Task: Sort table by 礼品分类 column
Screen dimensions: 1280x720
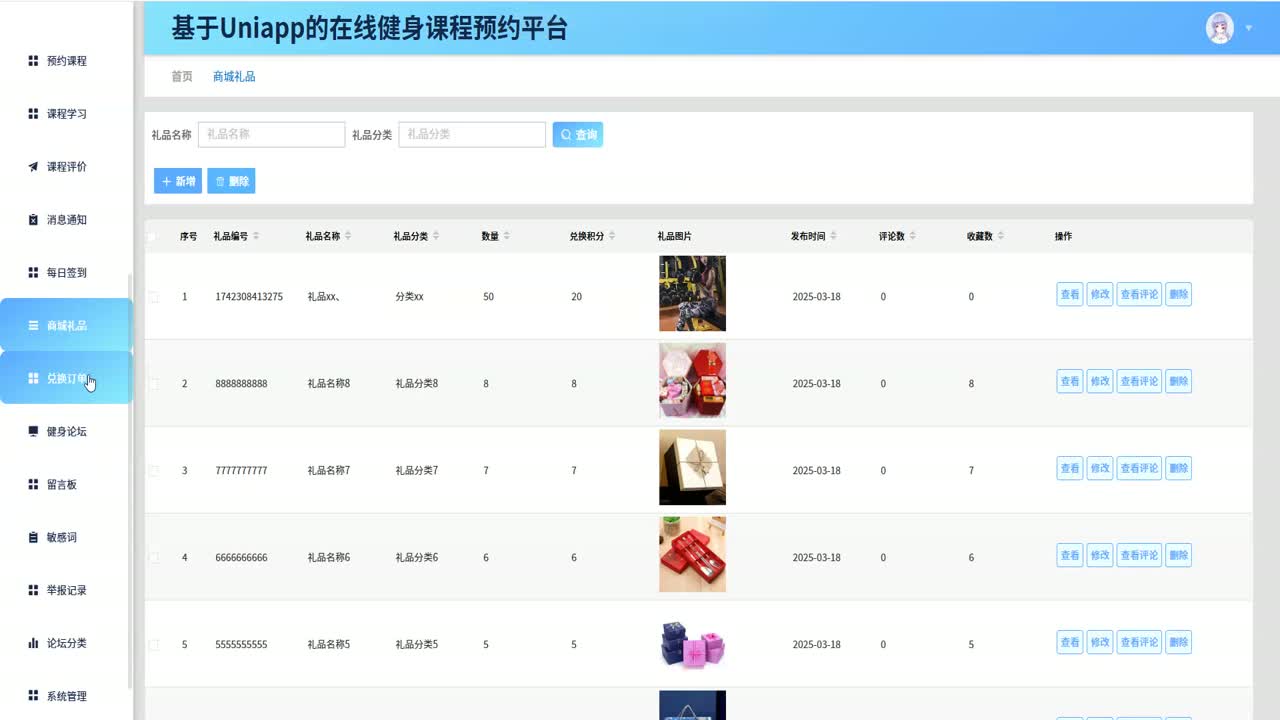Action: tap(436, 236)
